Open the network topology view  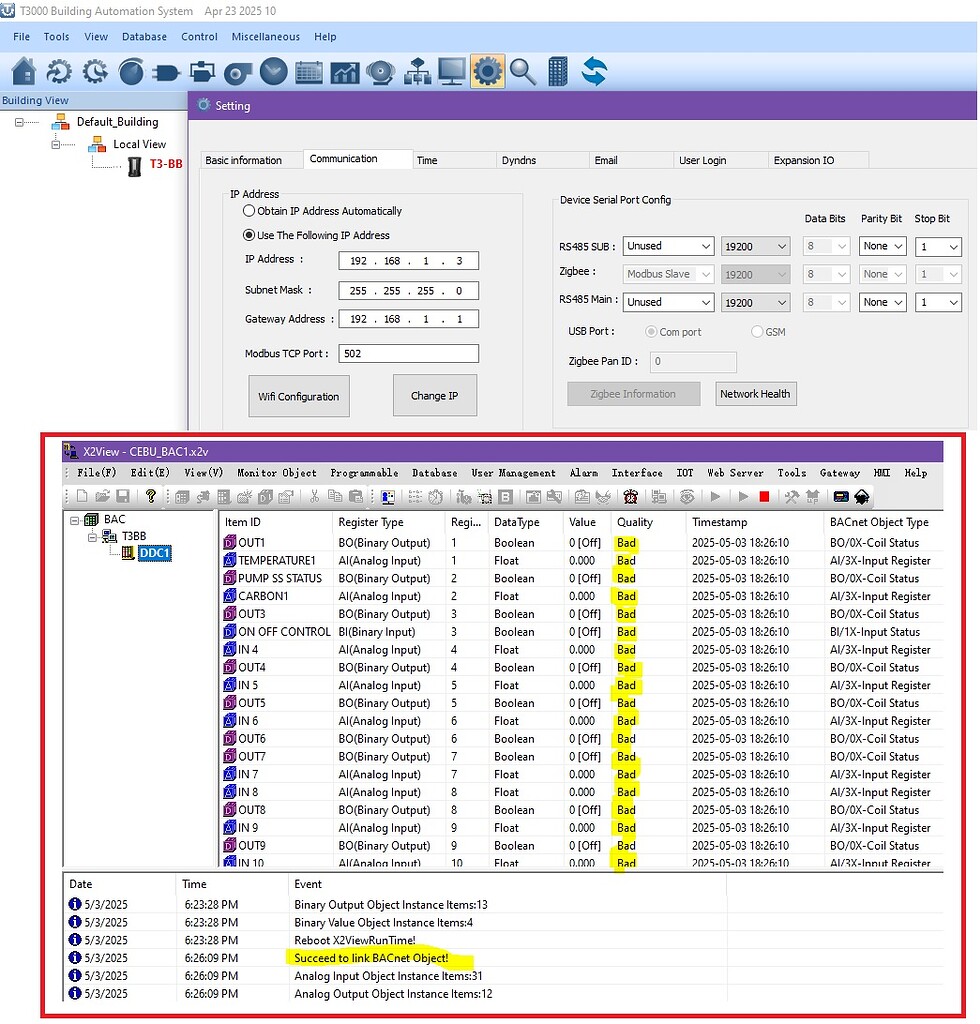pyautogui.click(x=417, y=71)
